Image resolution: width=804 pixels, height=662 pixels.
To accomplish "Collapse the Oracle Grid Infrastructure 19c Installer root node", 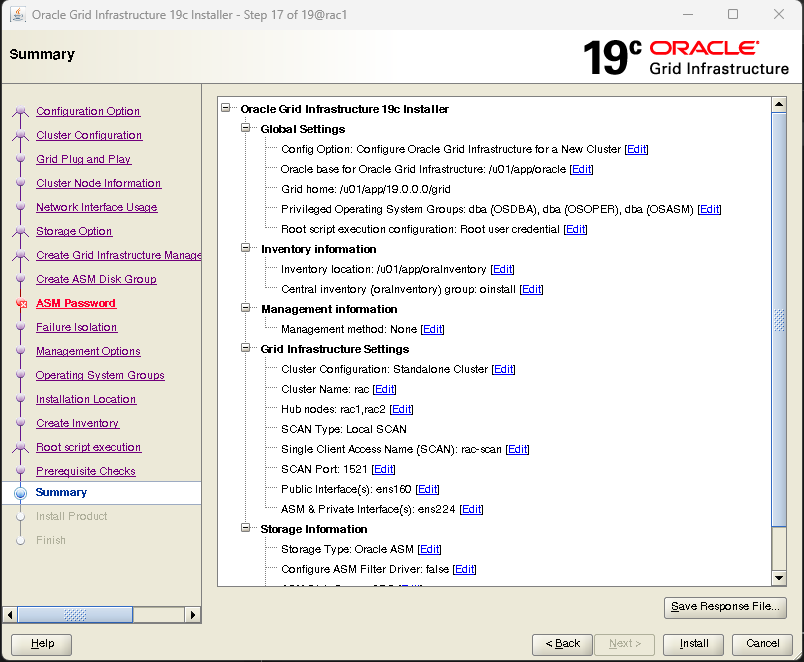I will [x=226, y=108].
